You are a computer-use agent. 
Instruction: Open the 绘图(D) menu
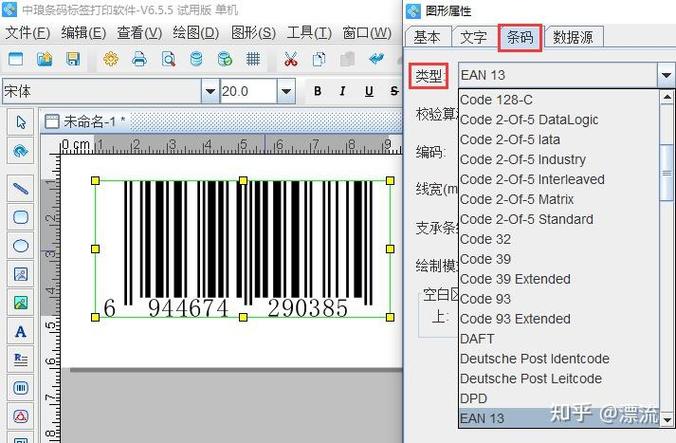[196, 33]
